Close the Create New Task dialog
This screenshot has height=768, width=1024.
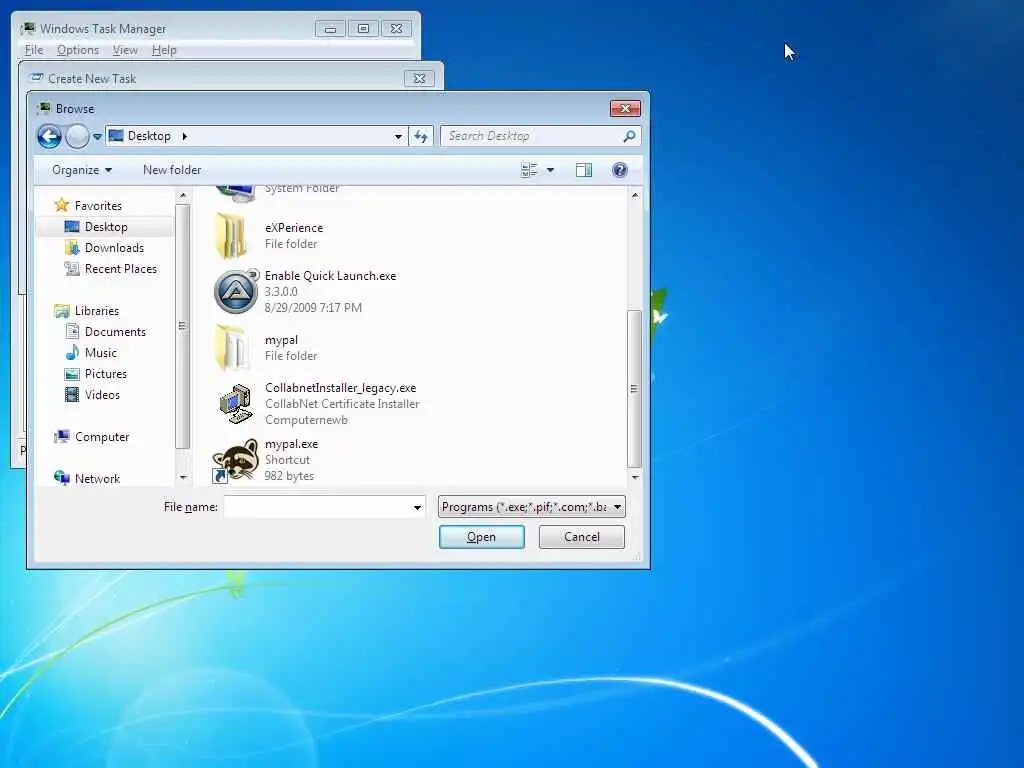(x=419, y=78)
